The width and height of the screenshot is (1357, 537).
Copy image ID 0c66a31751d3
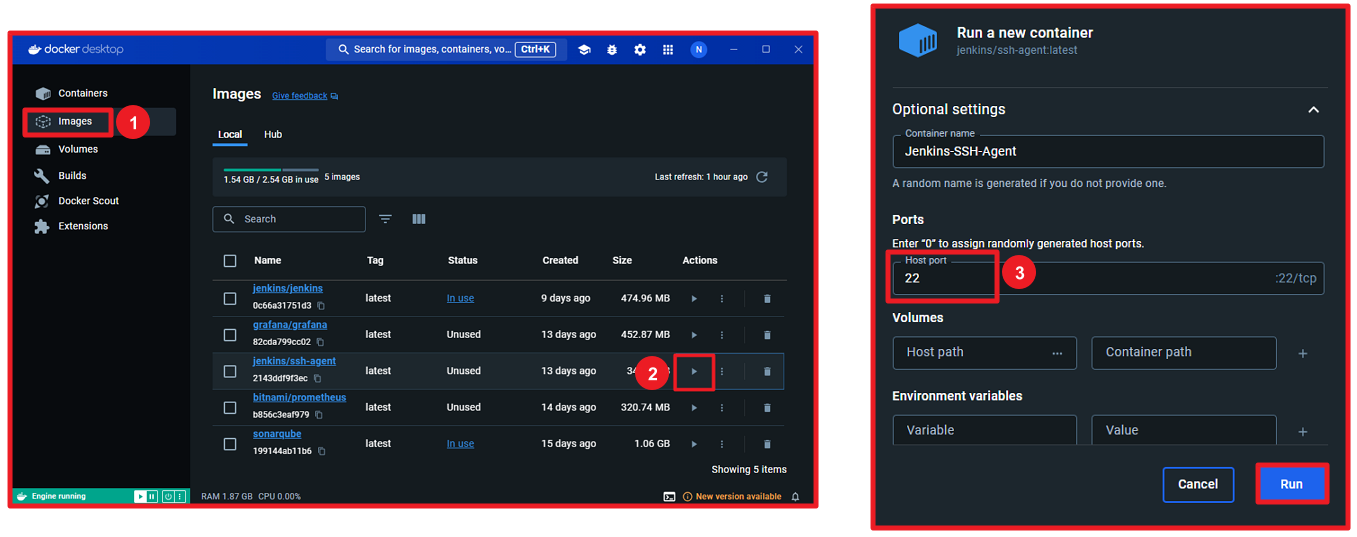point(321,306)
